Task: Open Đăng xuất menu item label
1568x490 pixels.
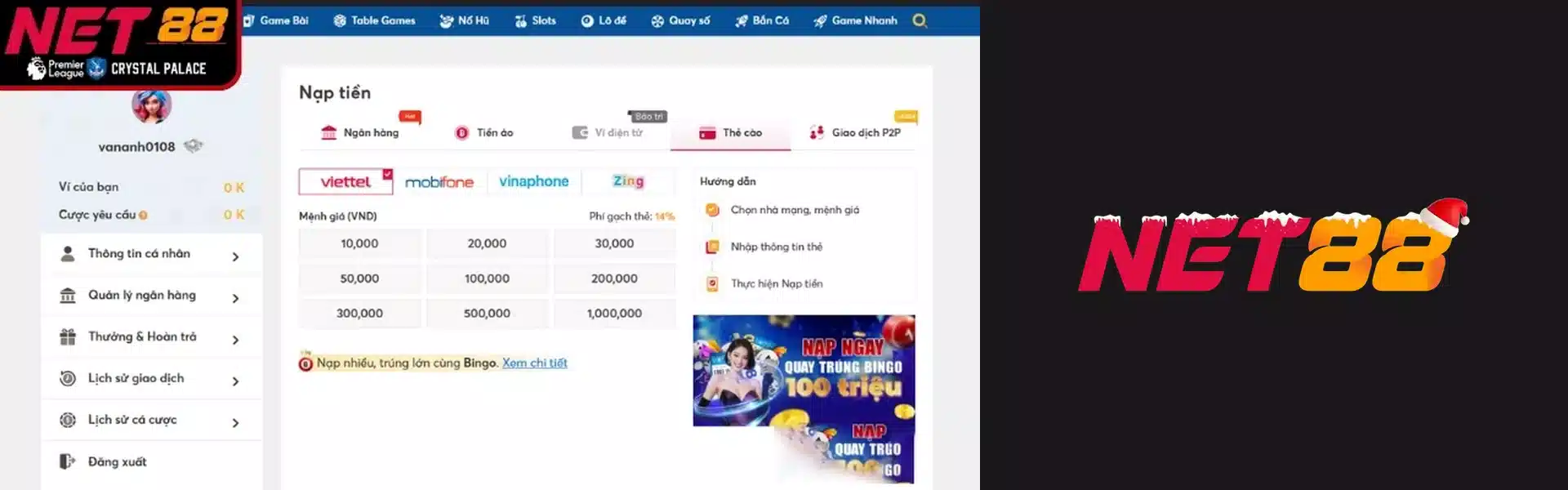Action: click(x=118, y=461)
